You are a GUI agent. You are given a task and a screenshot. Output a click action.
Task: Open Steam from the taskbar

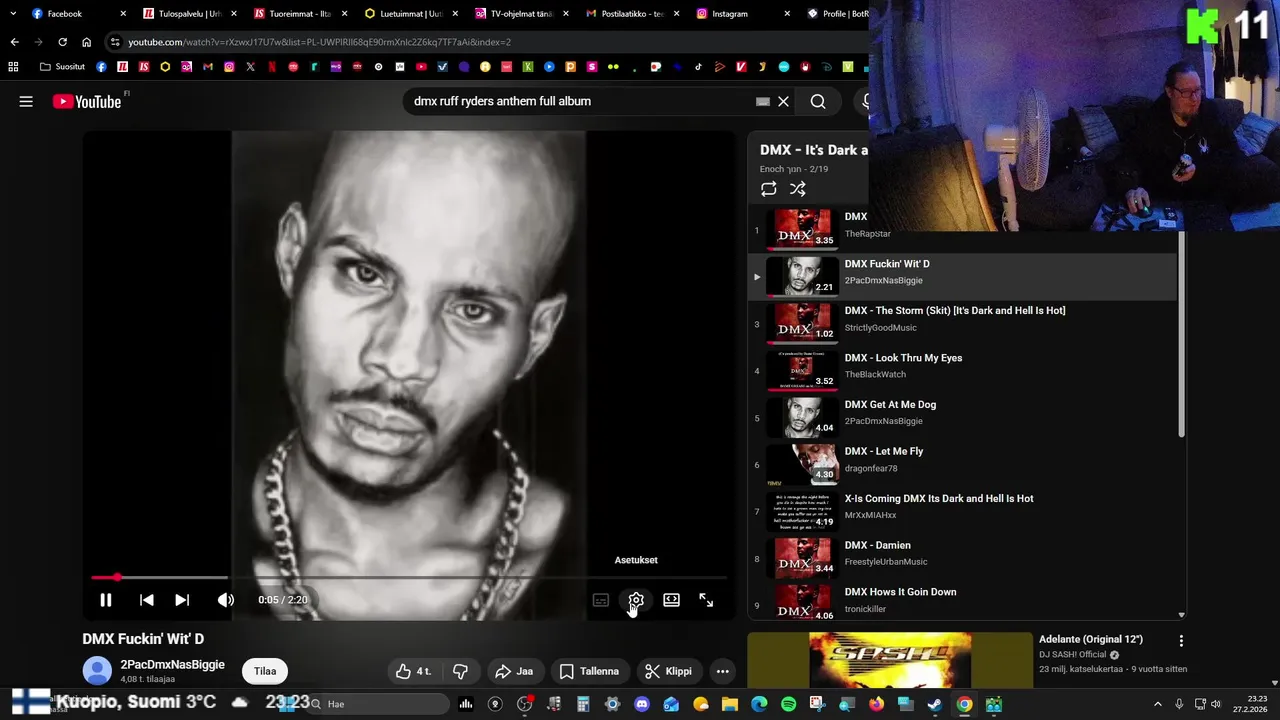(934, 704)
